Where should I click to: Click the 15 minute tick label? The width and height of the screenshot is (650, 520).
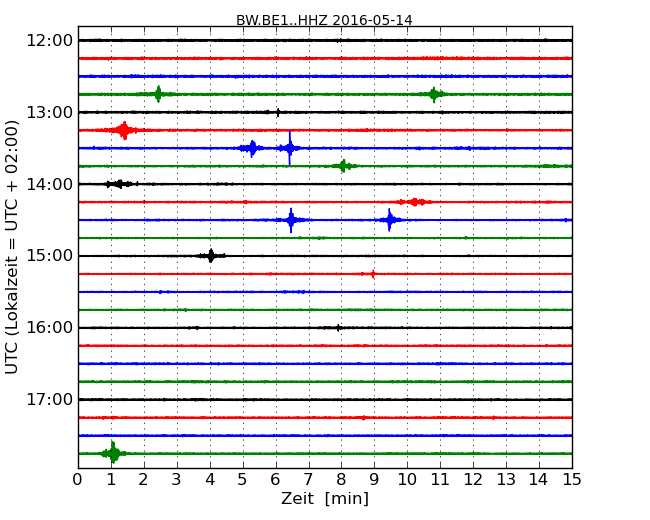tap(572, 480)
